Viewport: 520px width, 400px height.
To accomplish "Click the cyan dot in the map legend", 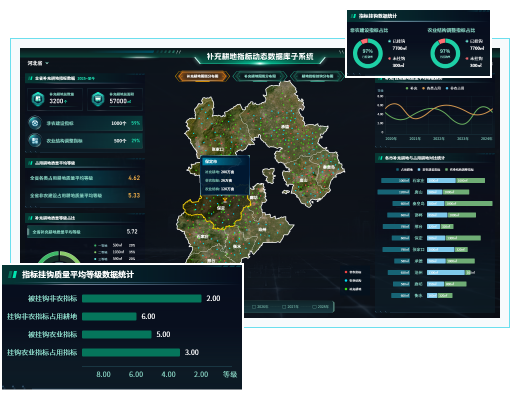I will click(346, 281).
